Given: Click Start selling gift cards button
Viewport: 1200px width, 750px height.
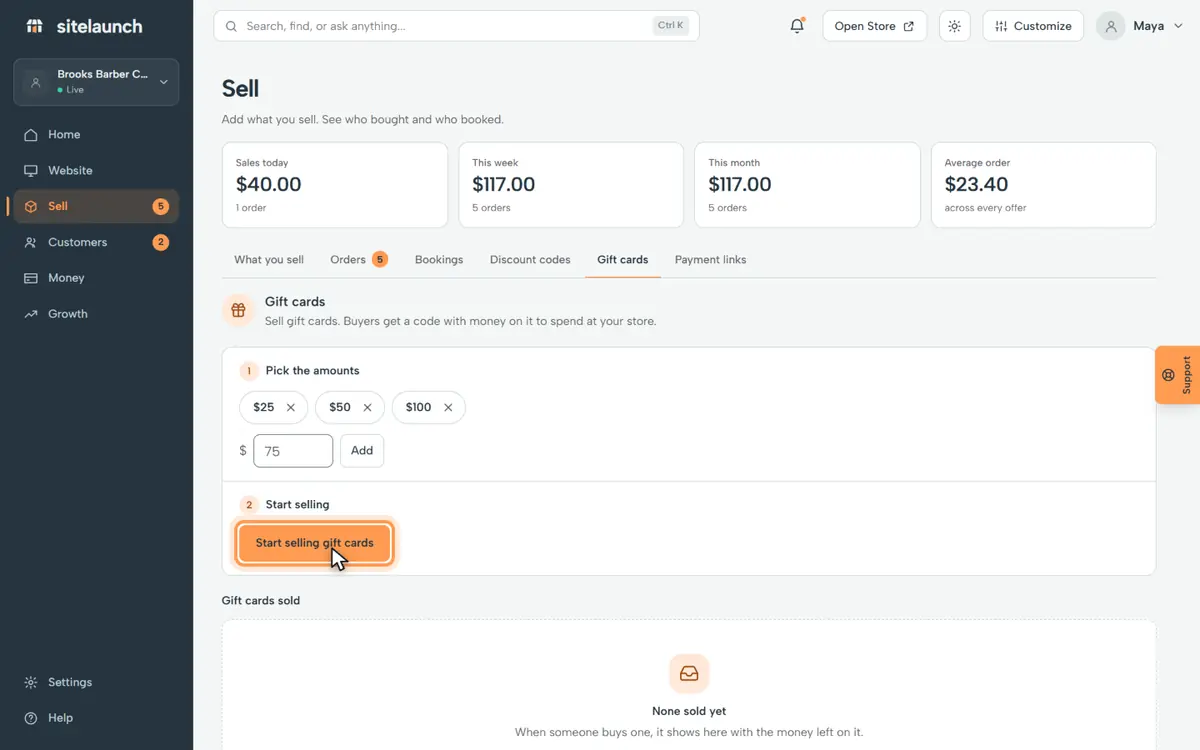Looking at the screenshot, I should 314,543.
